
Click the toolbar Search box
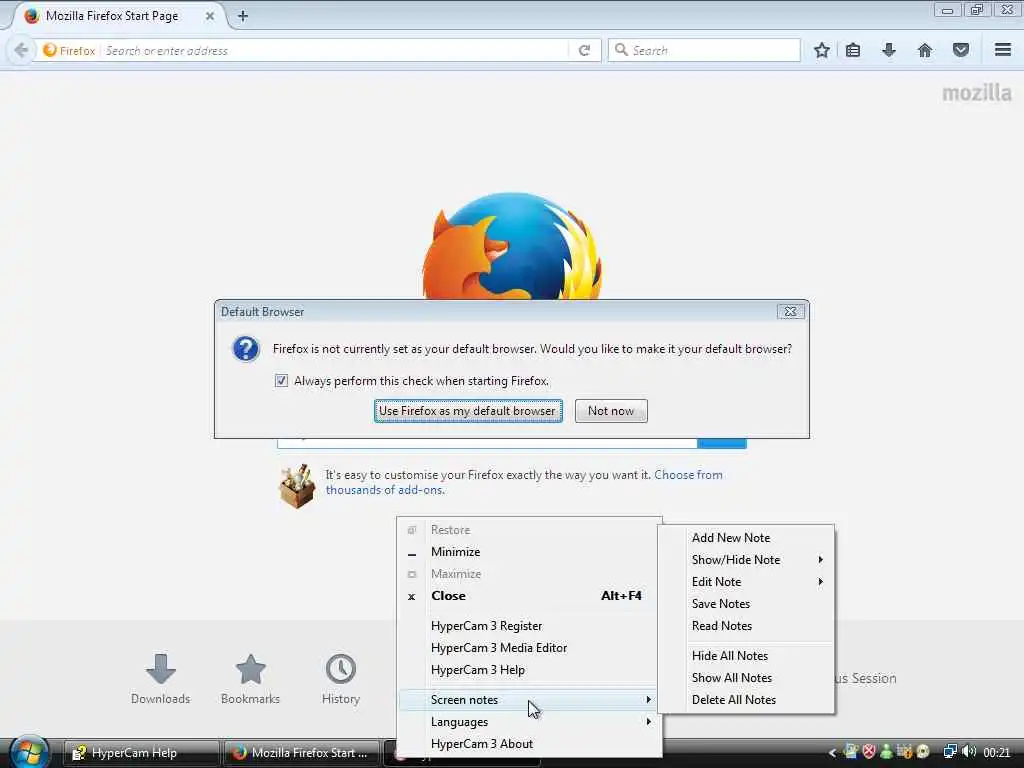point(704,50)
